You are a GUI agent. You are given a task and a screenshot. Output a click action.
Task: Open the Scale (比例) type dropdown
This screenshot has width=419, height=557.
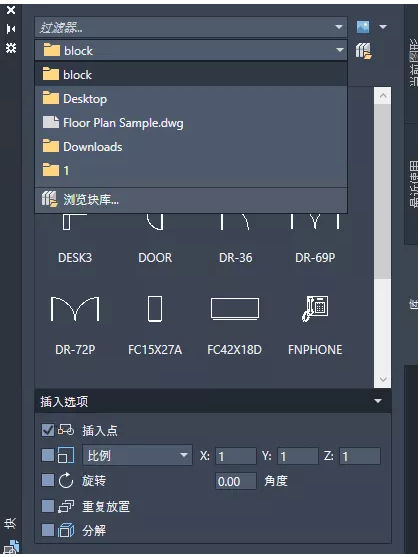[x=137, y=455]
